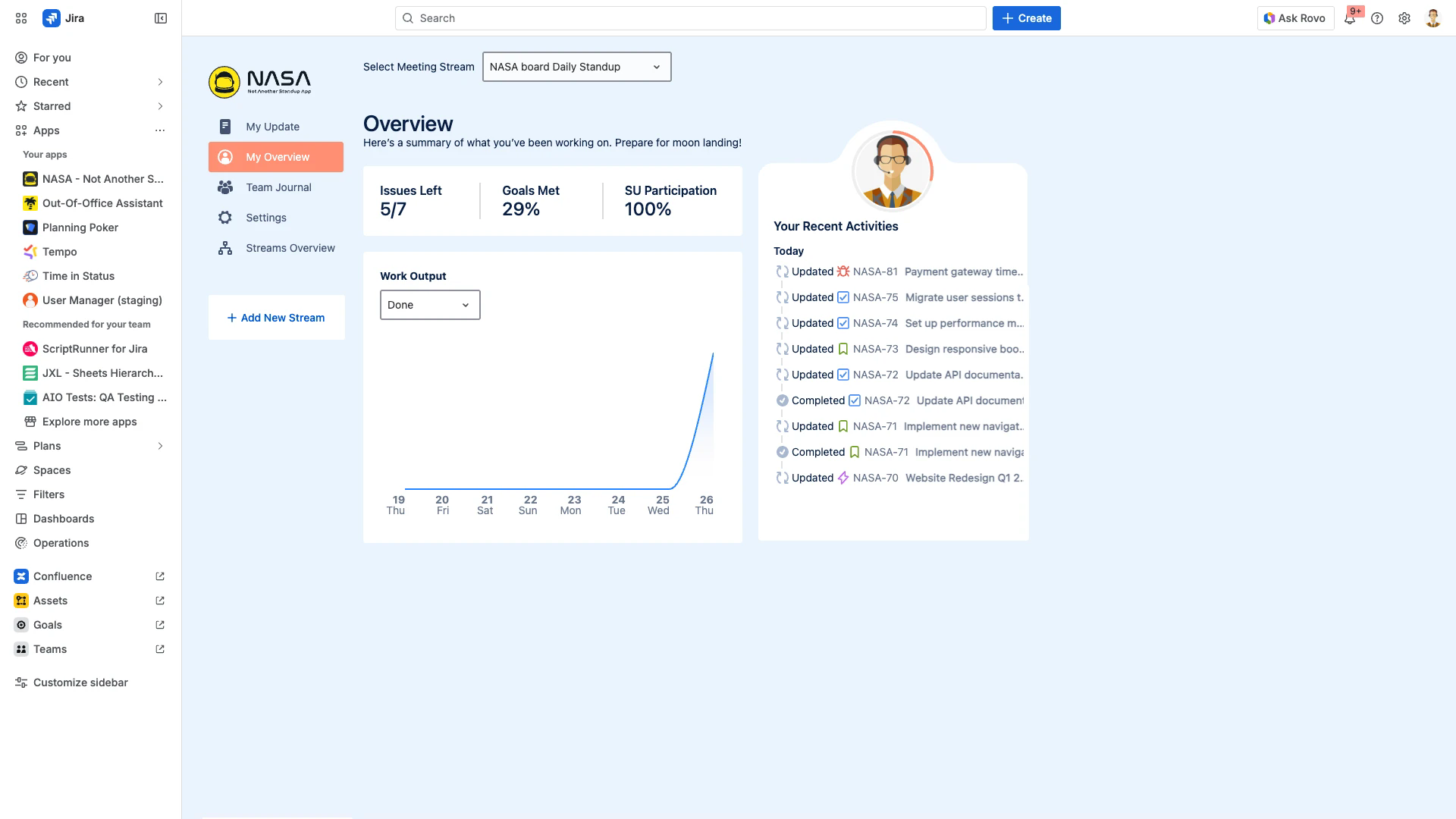Click the Streams Overview hierarchy icon
This screenshot has width=1456, height=819.
point(225,248)
